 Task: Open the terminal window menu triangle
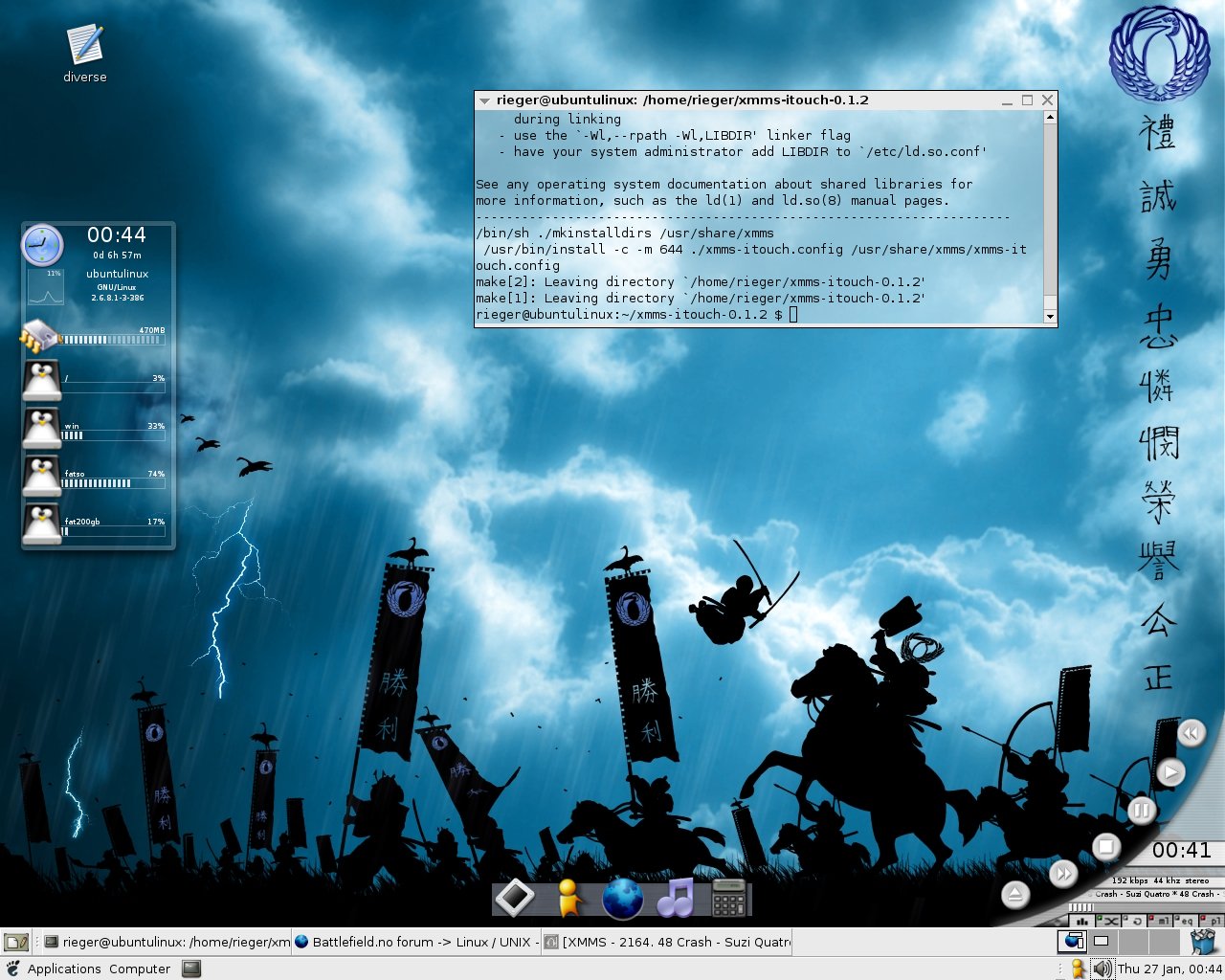[x=484, y=100]
